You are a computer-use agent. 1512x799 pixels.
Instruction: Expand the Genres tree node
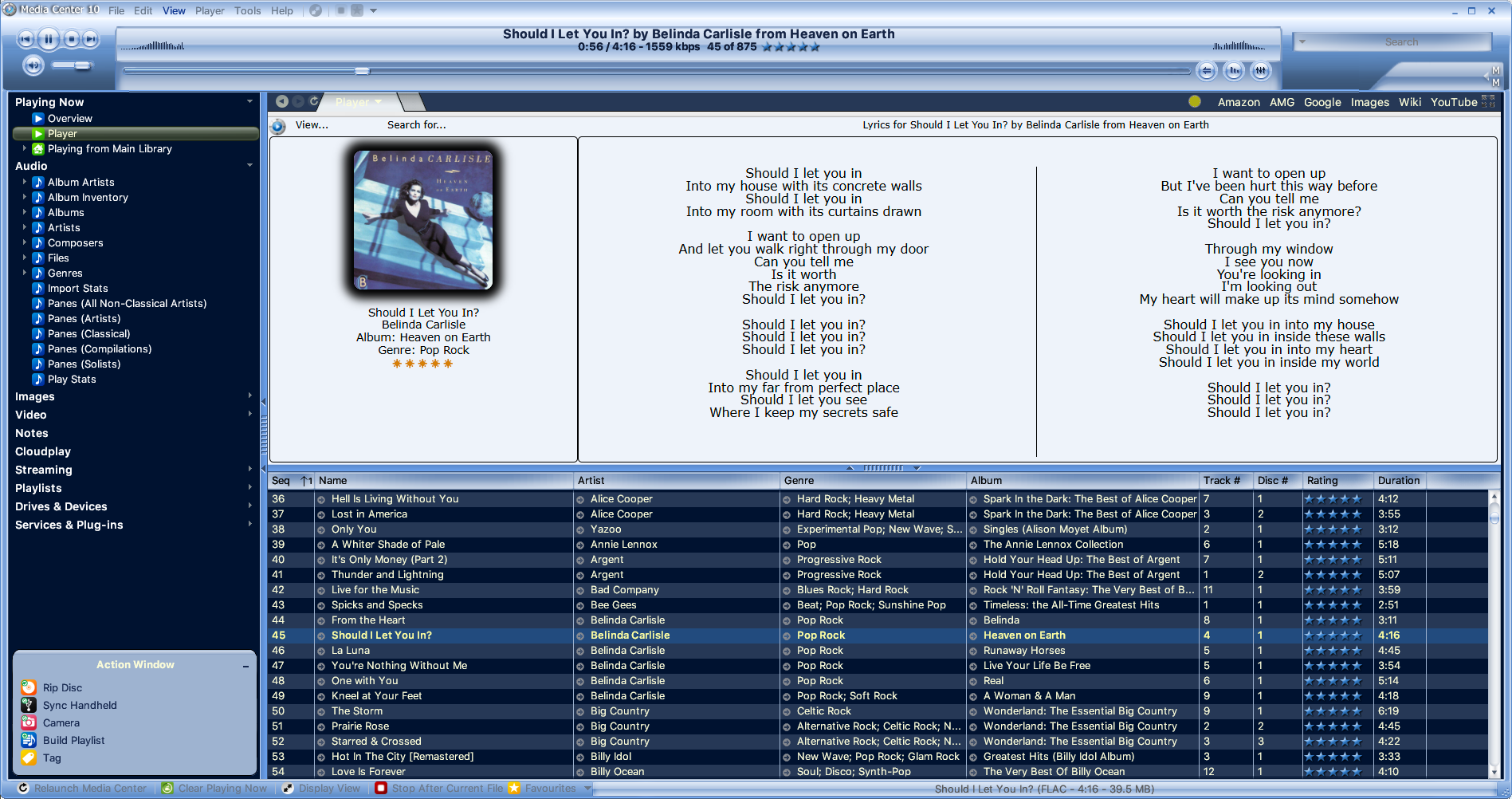(24, 273)
